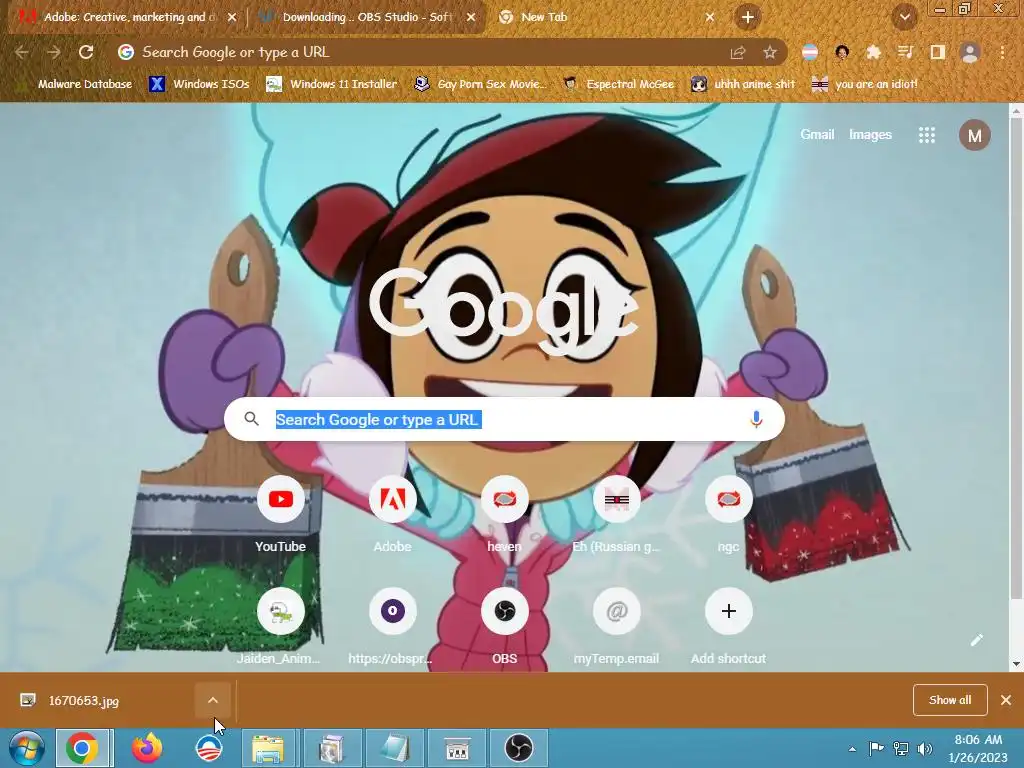Launch Firefox from the taskbar
Image resolution: width=1024 pixels, height=768 pixels.
146,748
